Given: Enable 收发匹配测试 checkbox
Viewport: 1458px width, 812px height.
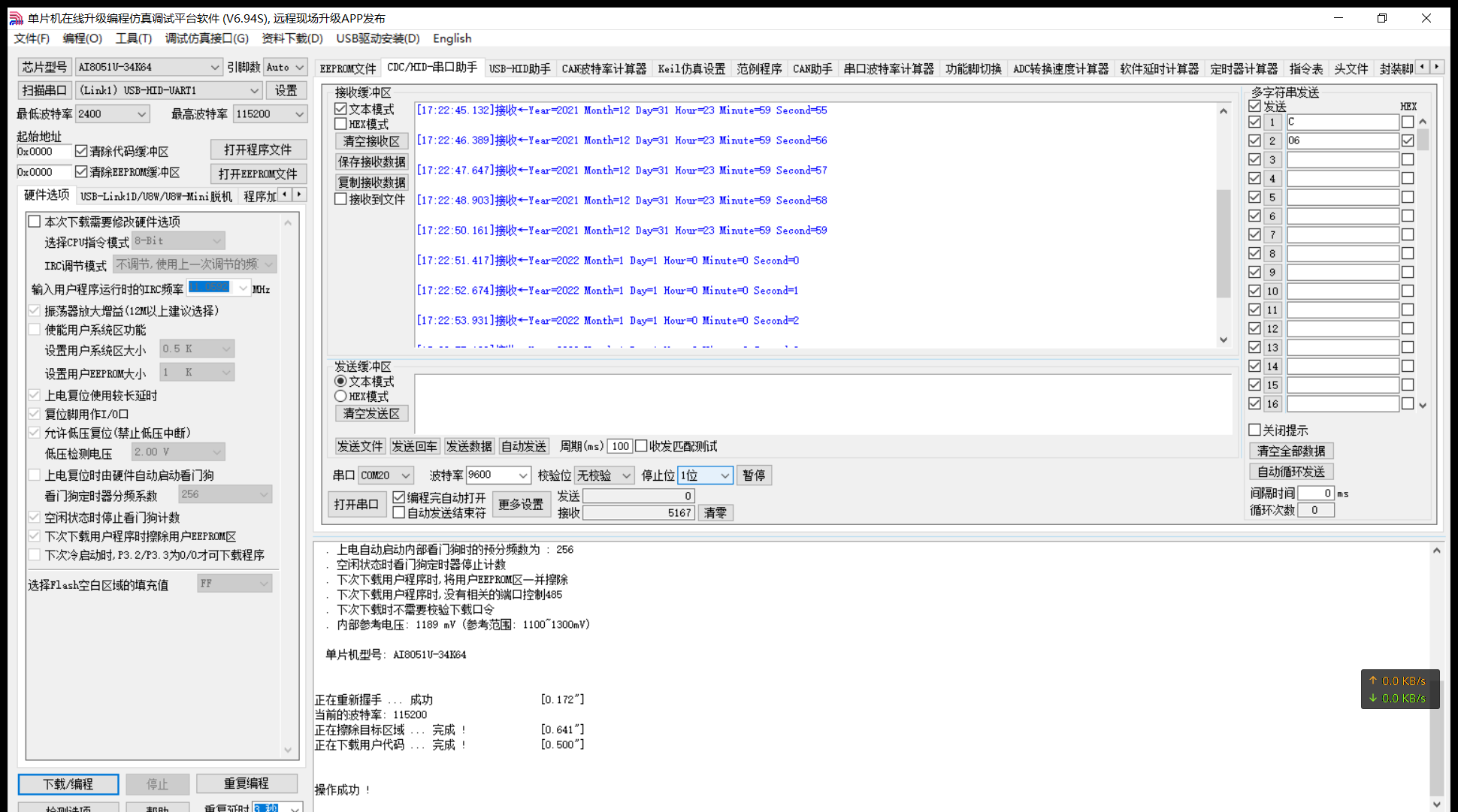Looking at the screenshot, I should 641,446.
